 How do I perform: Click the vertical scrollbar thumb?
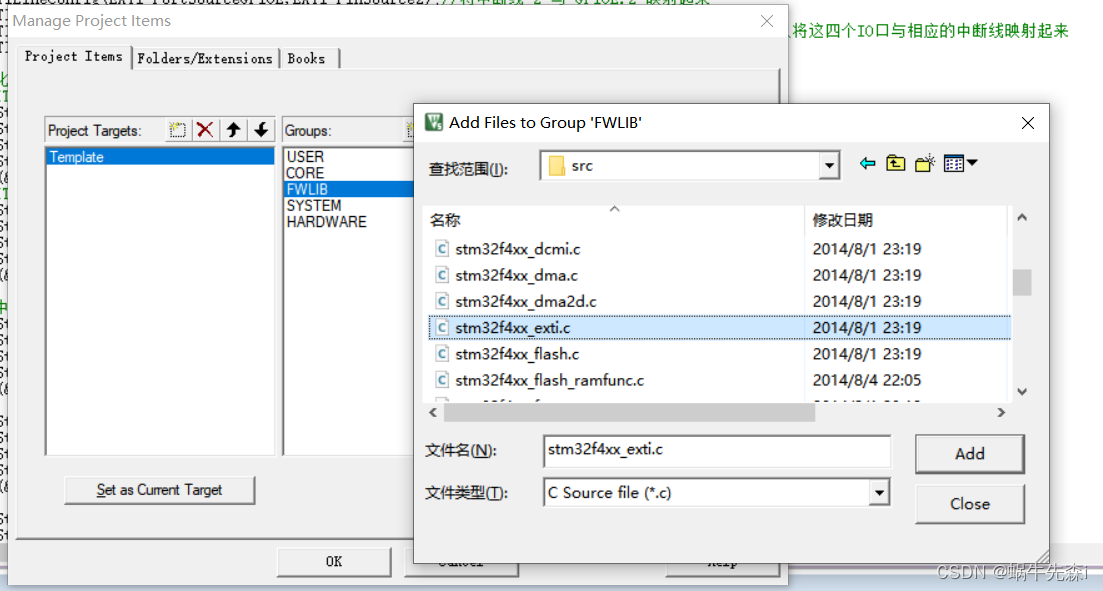1022,283
